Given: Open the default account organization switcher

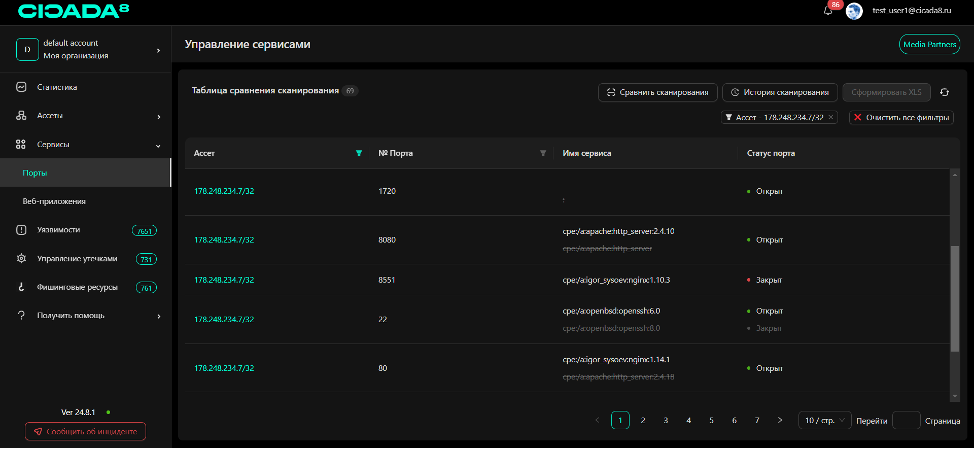Looking at the screenshot, I should 86,49.
